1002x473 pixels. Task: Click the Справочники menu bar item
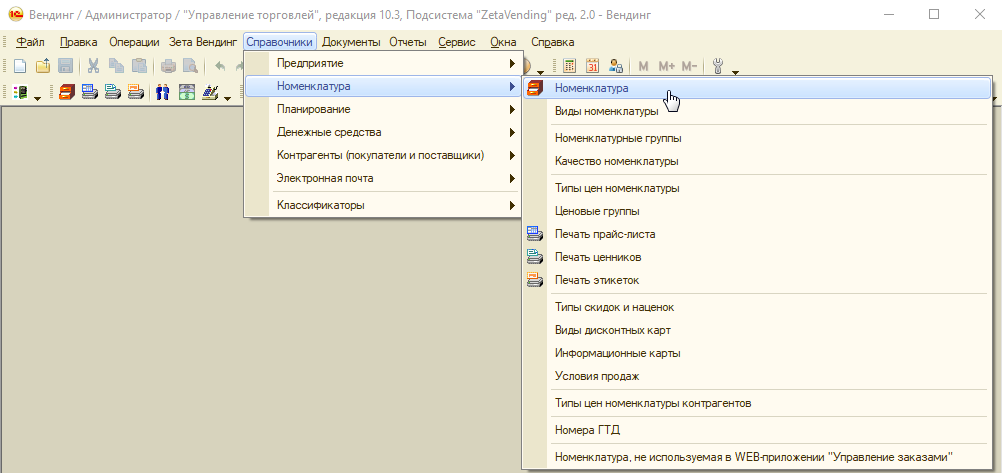tap(280, 42)
